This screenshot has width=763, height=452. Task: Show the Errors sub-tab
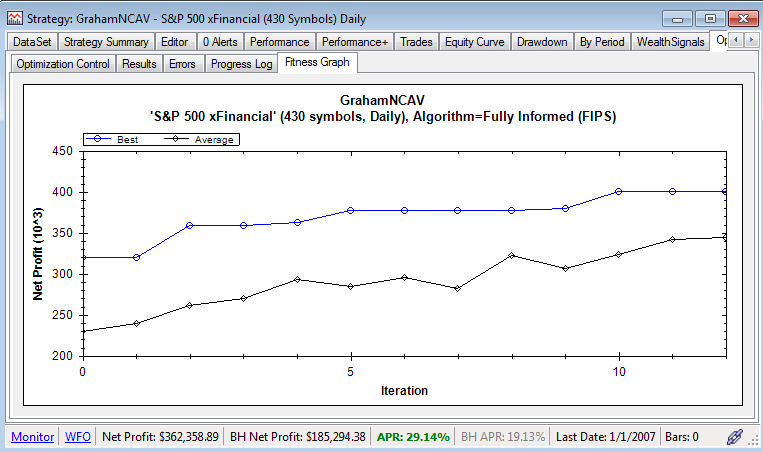click(184, 64)
